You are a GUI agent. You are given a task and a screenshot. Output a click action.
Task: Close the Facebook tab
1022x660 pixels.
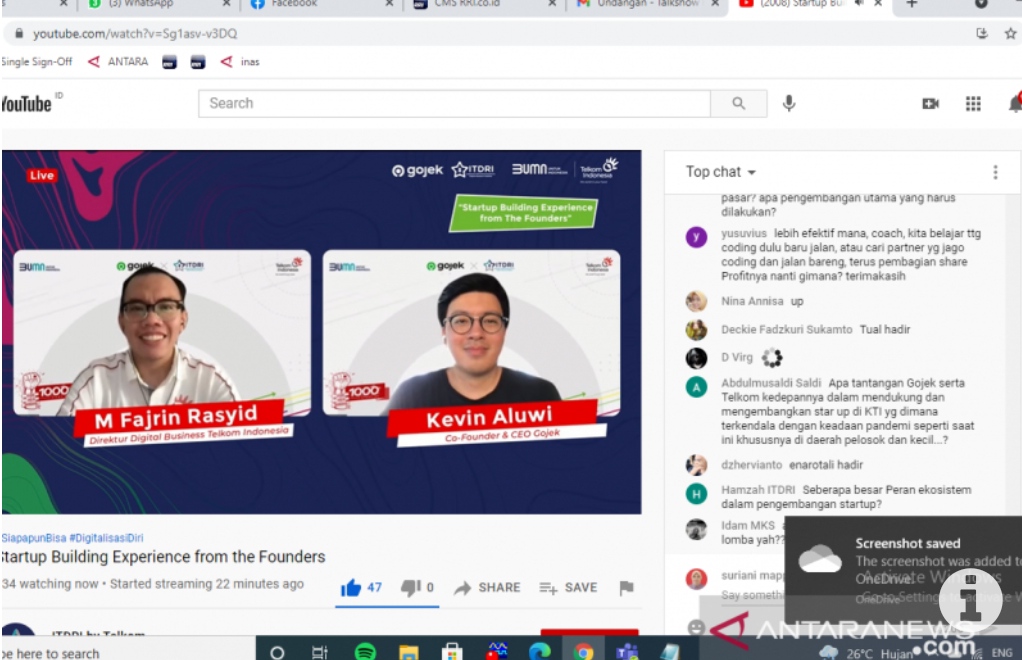389,4
